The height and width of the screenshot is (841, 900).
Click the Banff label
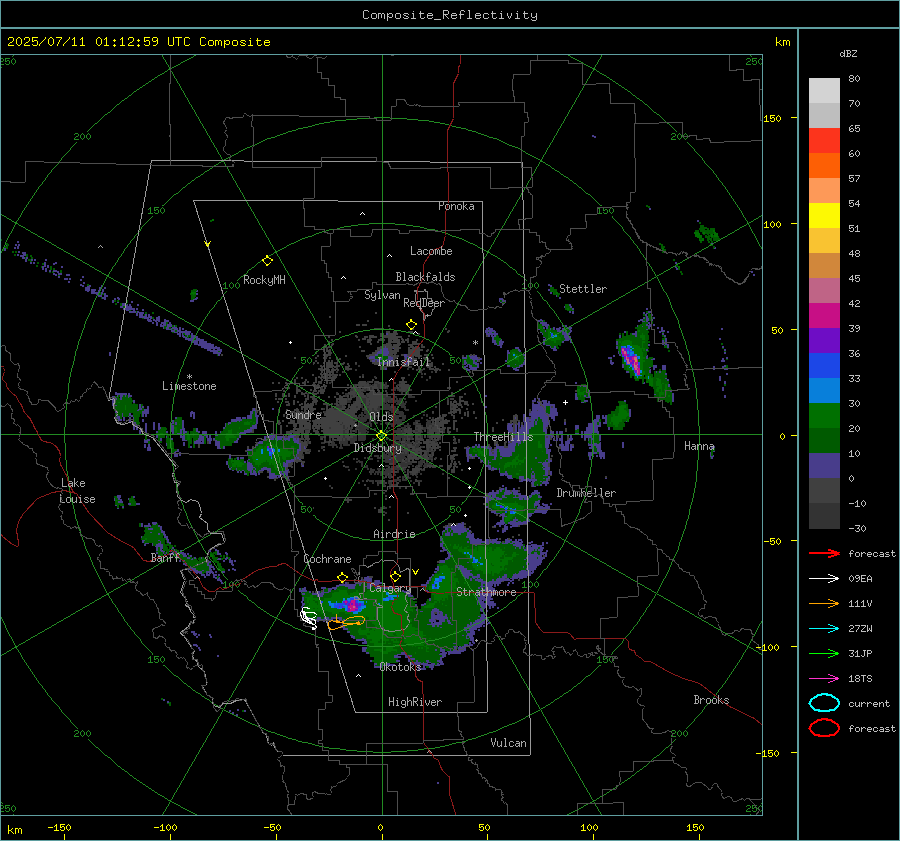coord(165,558)
